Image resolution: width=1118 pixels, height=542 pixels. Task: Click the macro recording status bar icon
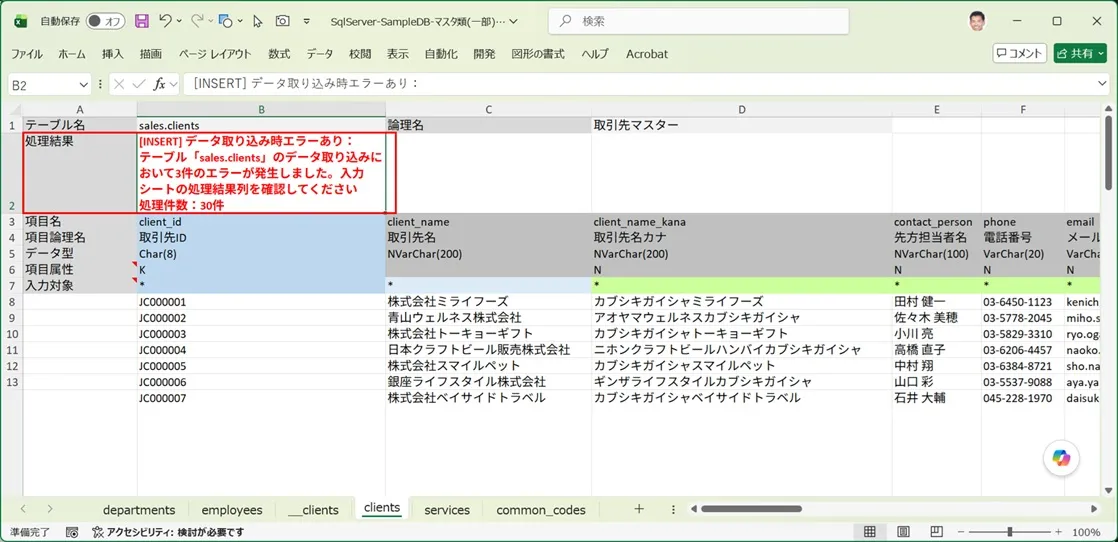[72, 532]
